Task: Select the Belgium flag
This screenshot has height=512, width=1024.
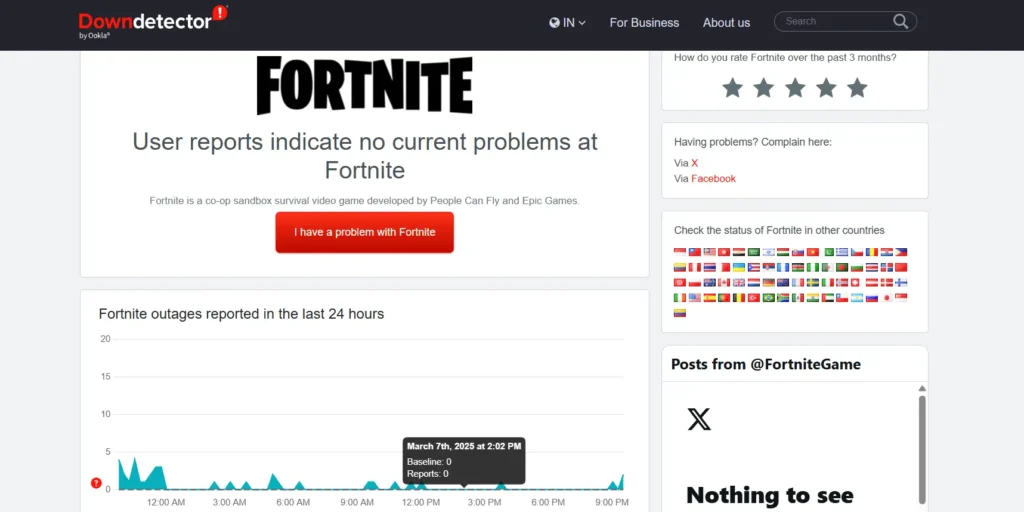Action: coord(739,298)
